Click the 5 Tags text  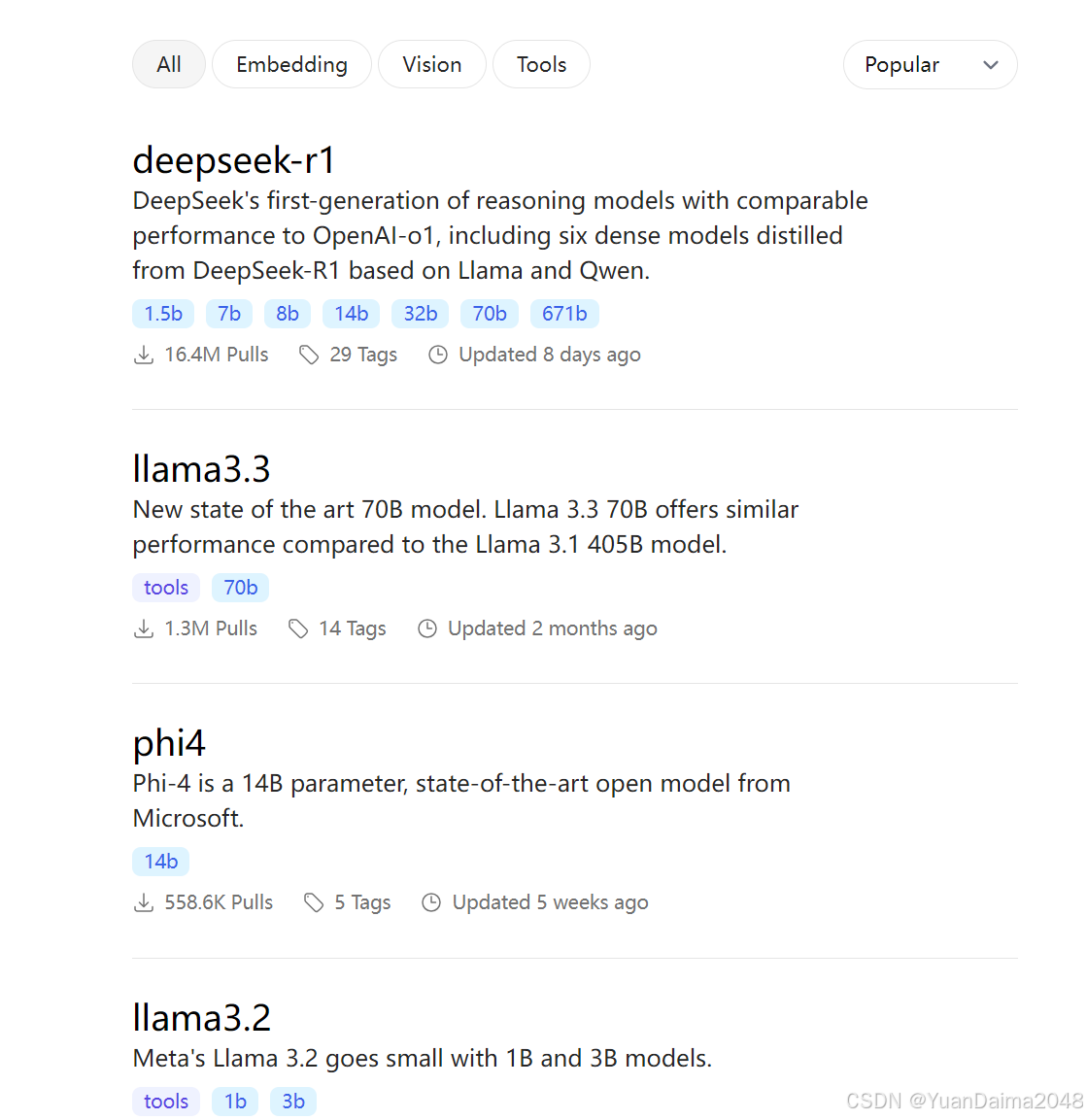tap(362, 902)
